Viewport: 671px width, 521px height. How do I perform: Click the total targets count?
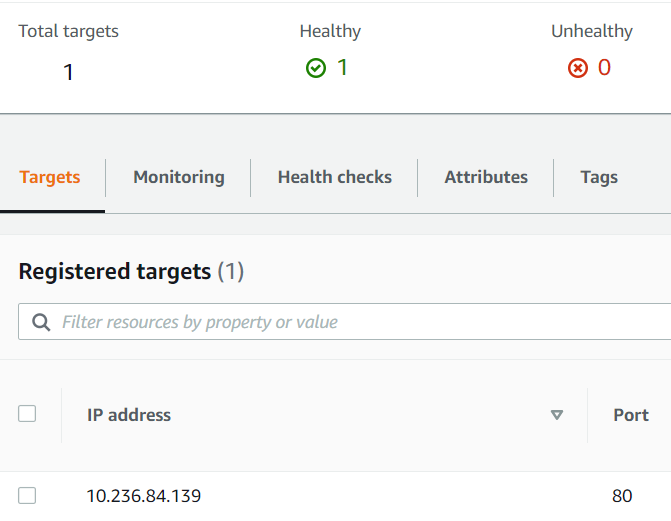click(x=68, y=72)
